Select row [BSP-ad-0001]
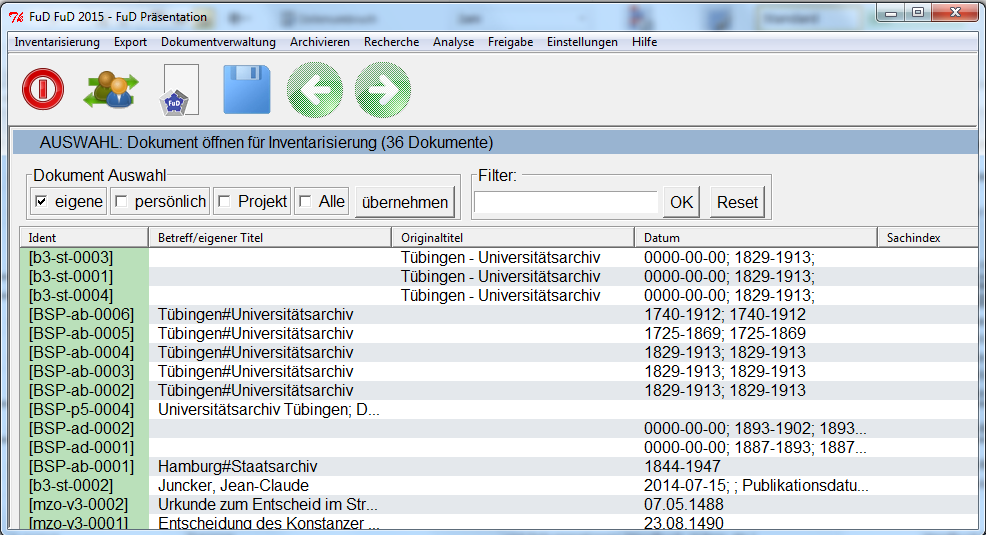Image resolution: width=986 pixels, height=535 pixels. pos(499,448)
